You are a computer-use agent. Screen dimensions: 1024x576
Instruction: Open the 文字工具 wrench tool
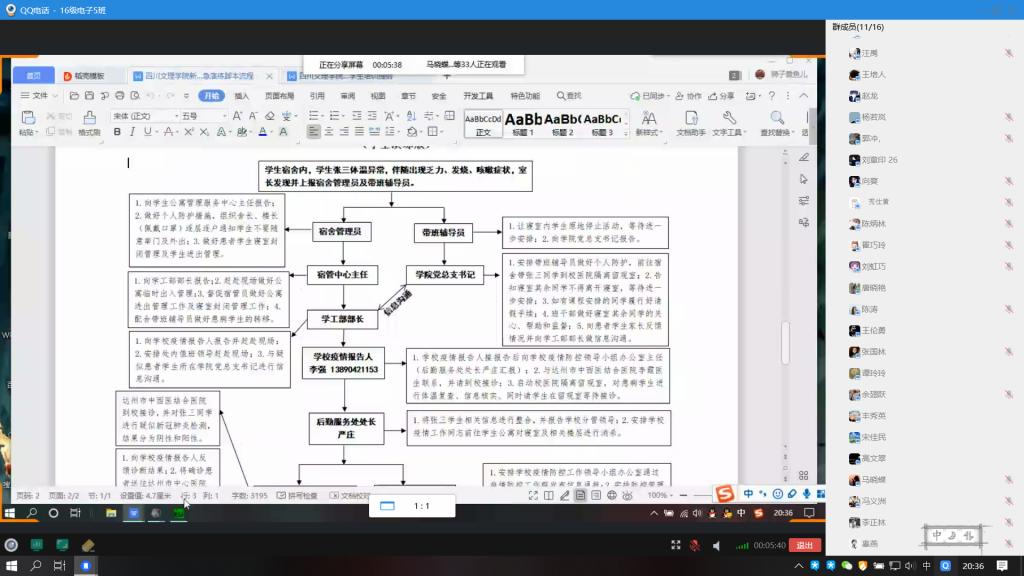[727, 120]
